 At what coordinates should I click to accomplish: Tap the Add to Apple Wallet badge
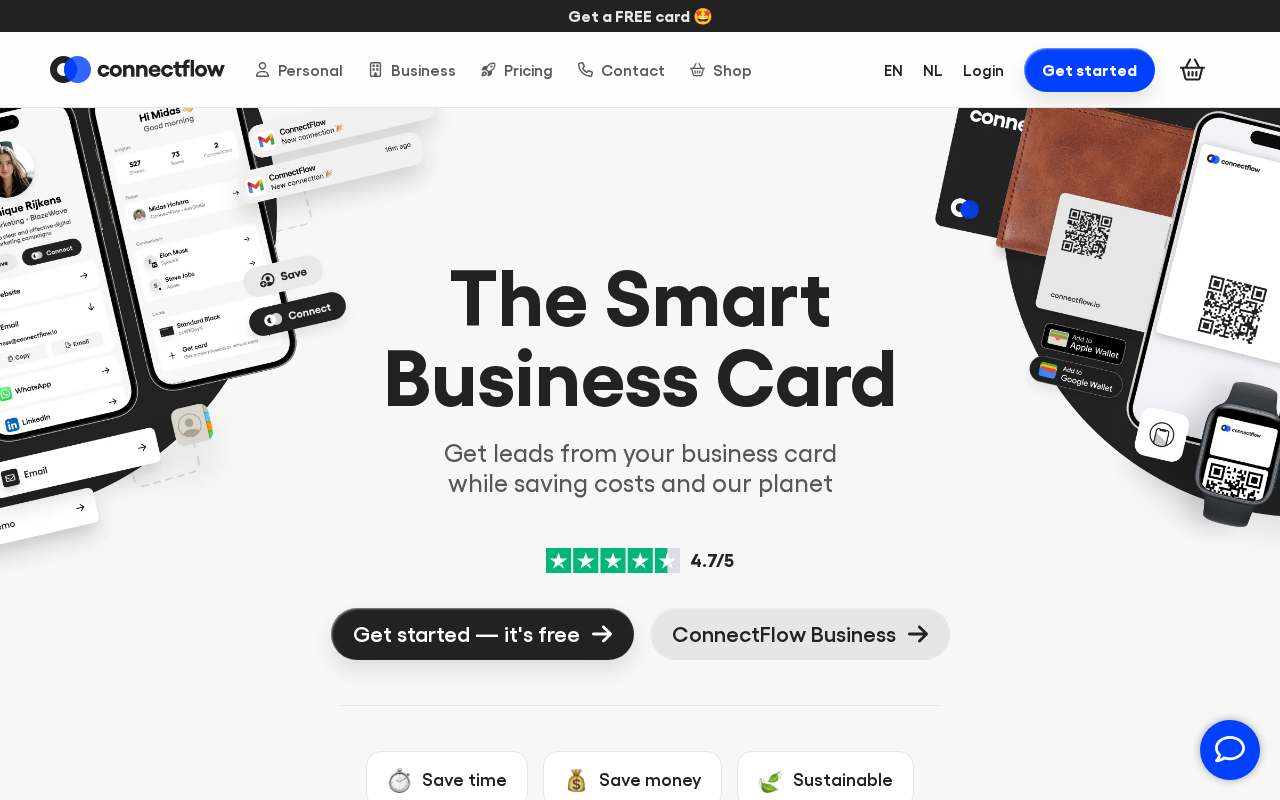click(1084, 344)
